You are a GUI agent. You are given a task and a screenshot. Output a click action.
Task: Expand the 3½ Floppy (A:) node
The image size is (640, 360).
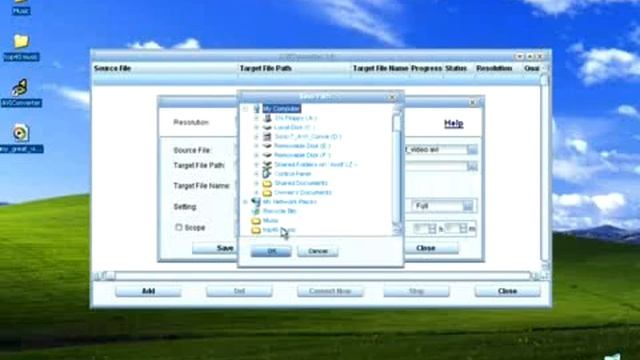pyautogui.click(x=257, y=118)
